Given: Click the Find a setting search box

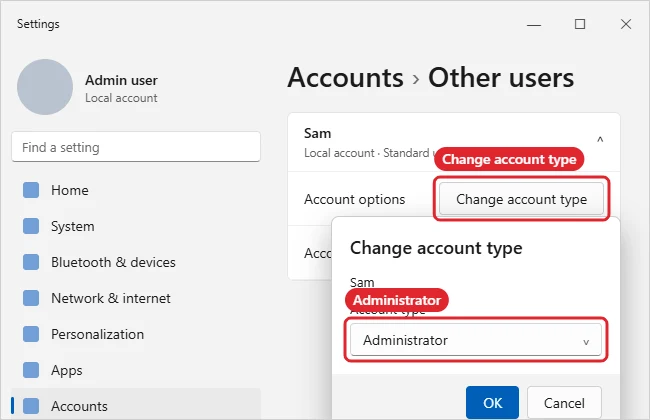Looking at the screenshot, I should point(136,147).
